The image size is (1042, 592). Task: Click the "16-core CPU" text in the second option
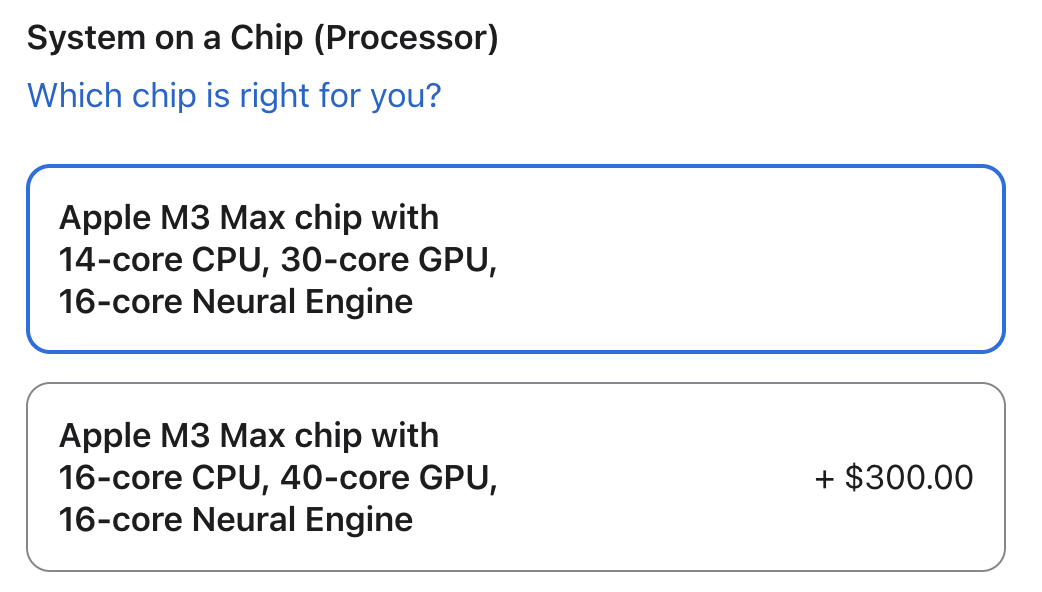163,477
